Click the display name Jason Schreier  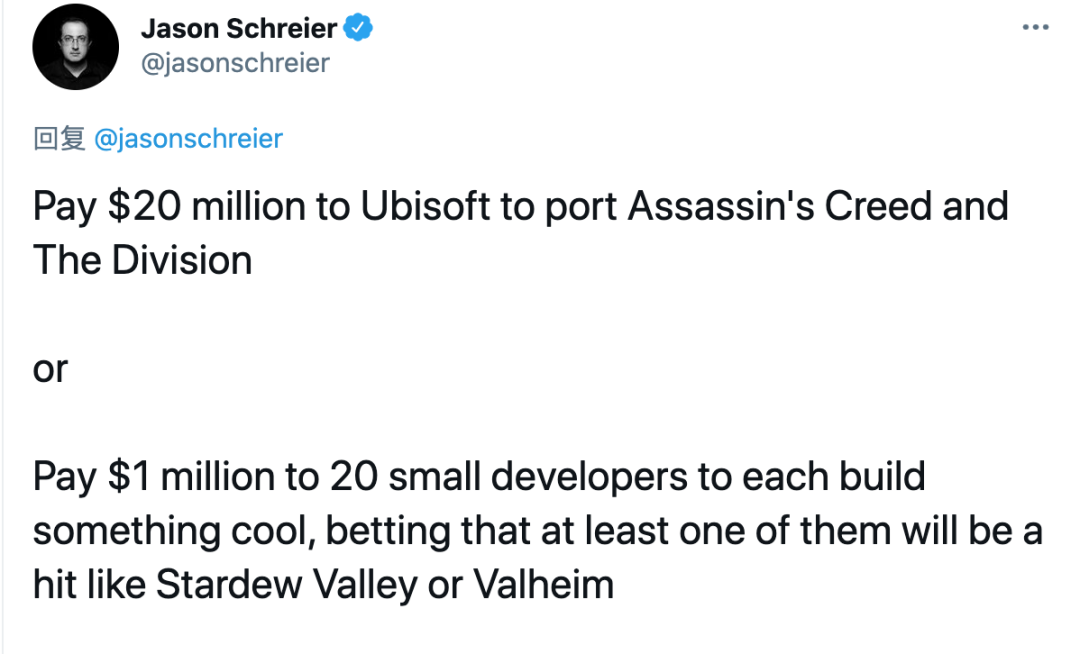point(239,28)
